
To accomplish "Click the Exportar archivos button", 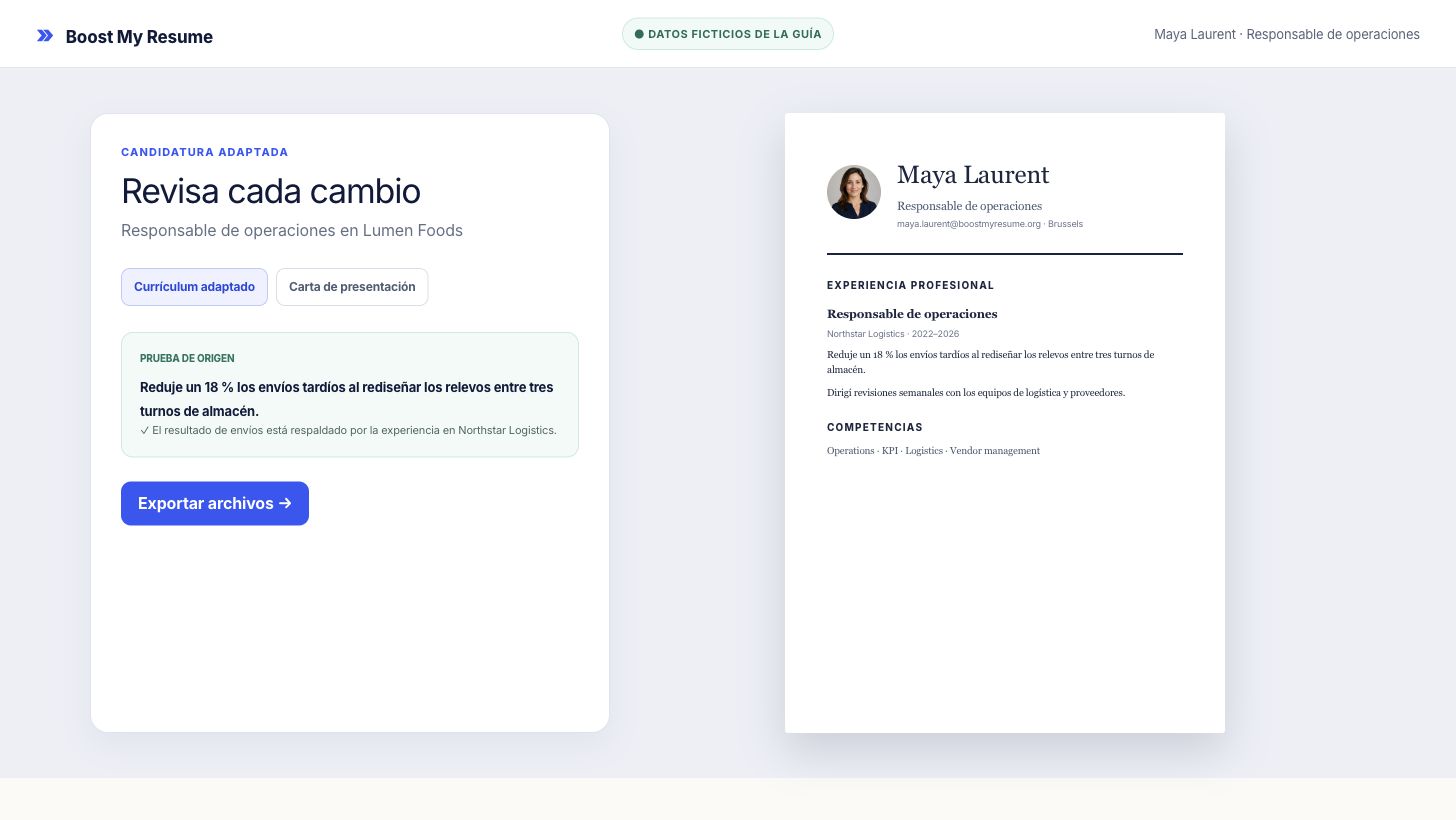I will (215, 503).
